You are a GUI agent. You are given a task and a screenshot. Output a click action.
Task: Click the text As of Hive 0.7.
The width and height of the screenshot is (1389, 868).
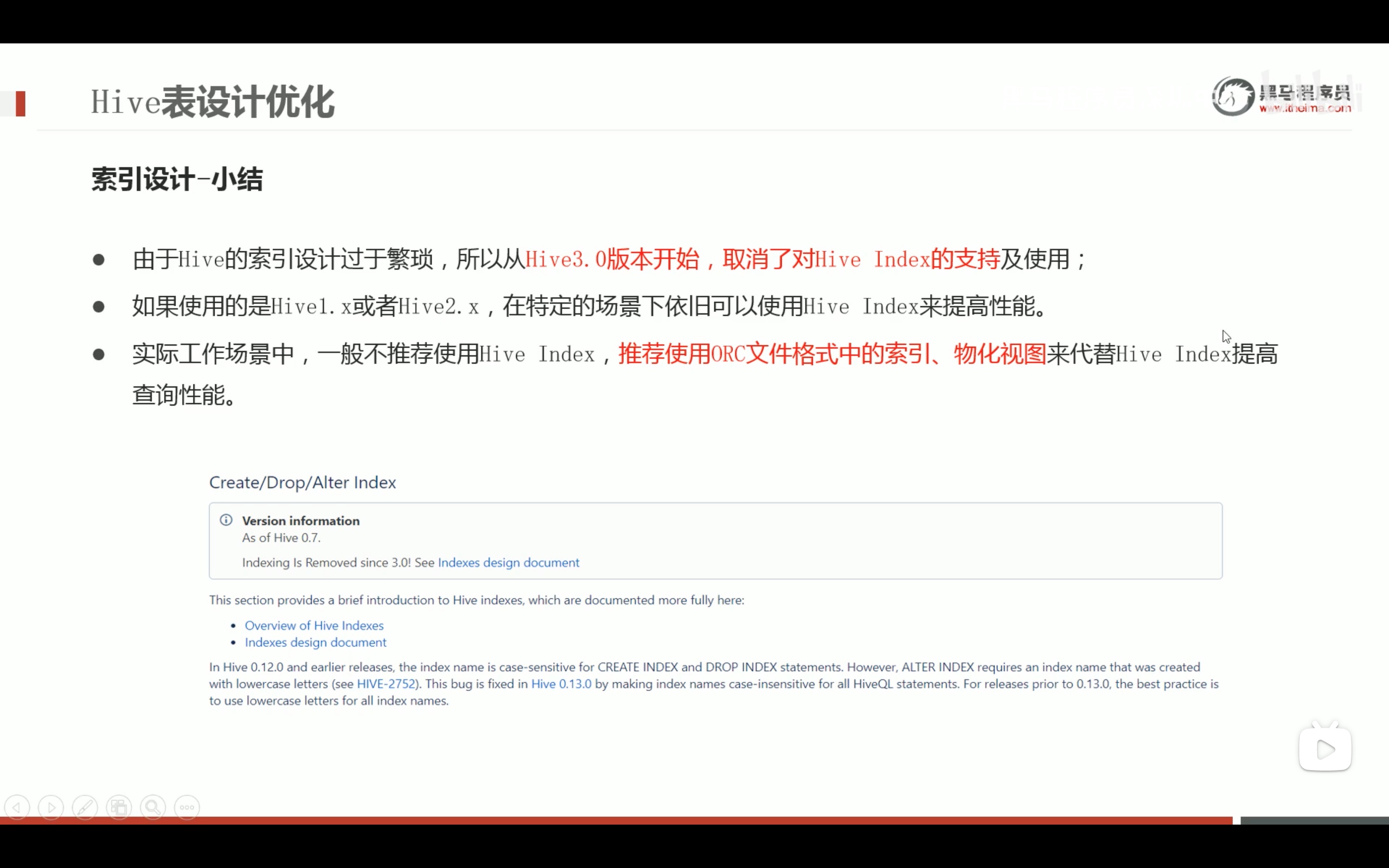tap(281, 538)
